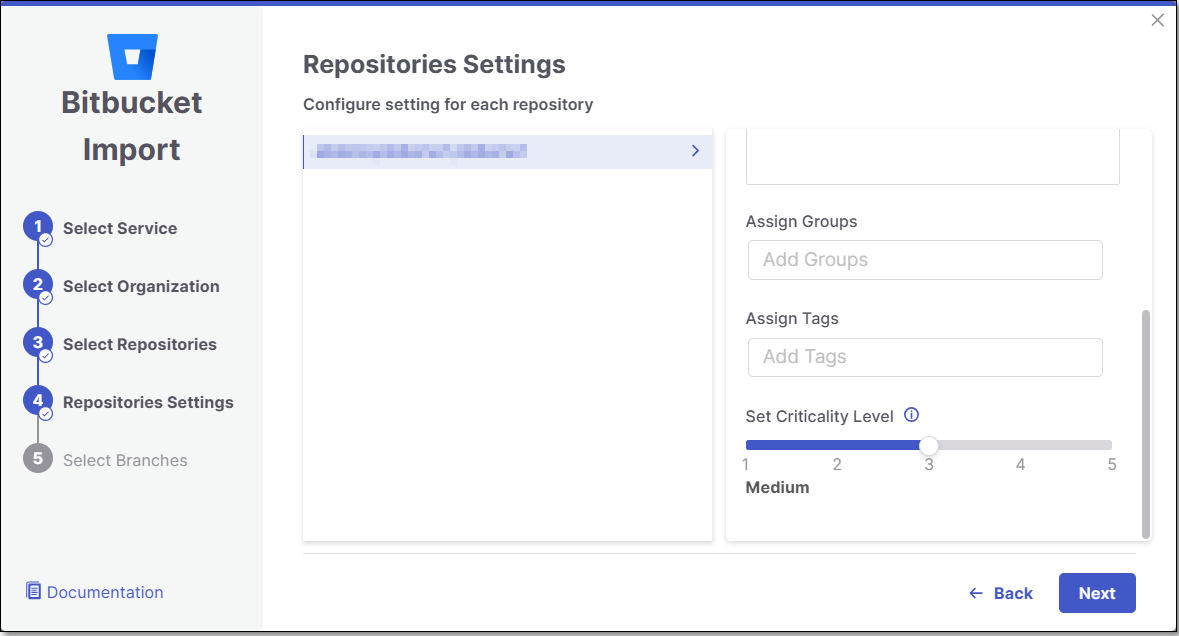Click the step 1 circle icon
The width and height of the screenshot is (1179, 636).
tap(38, 227)
